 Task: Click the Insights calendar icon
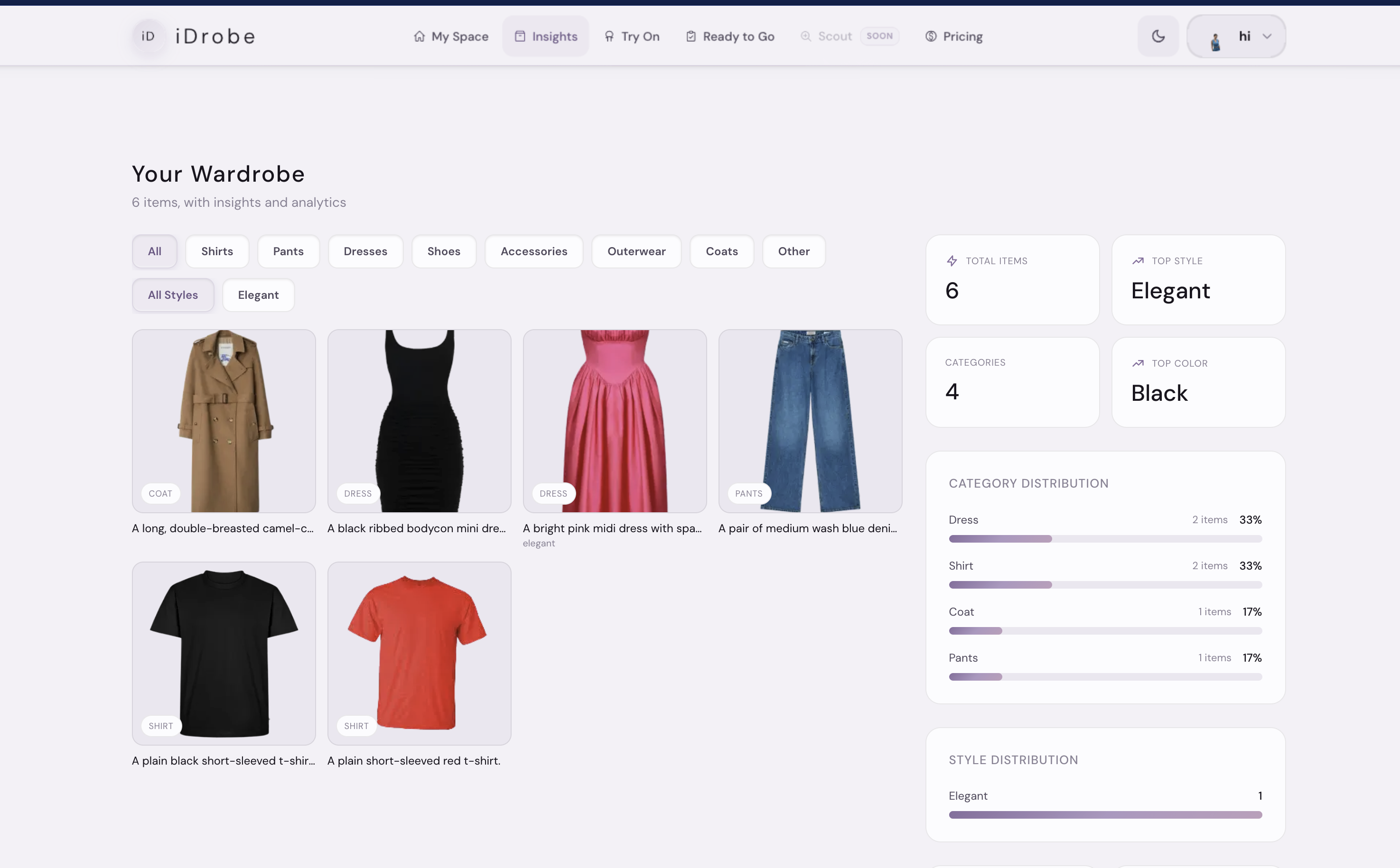520,36
